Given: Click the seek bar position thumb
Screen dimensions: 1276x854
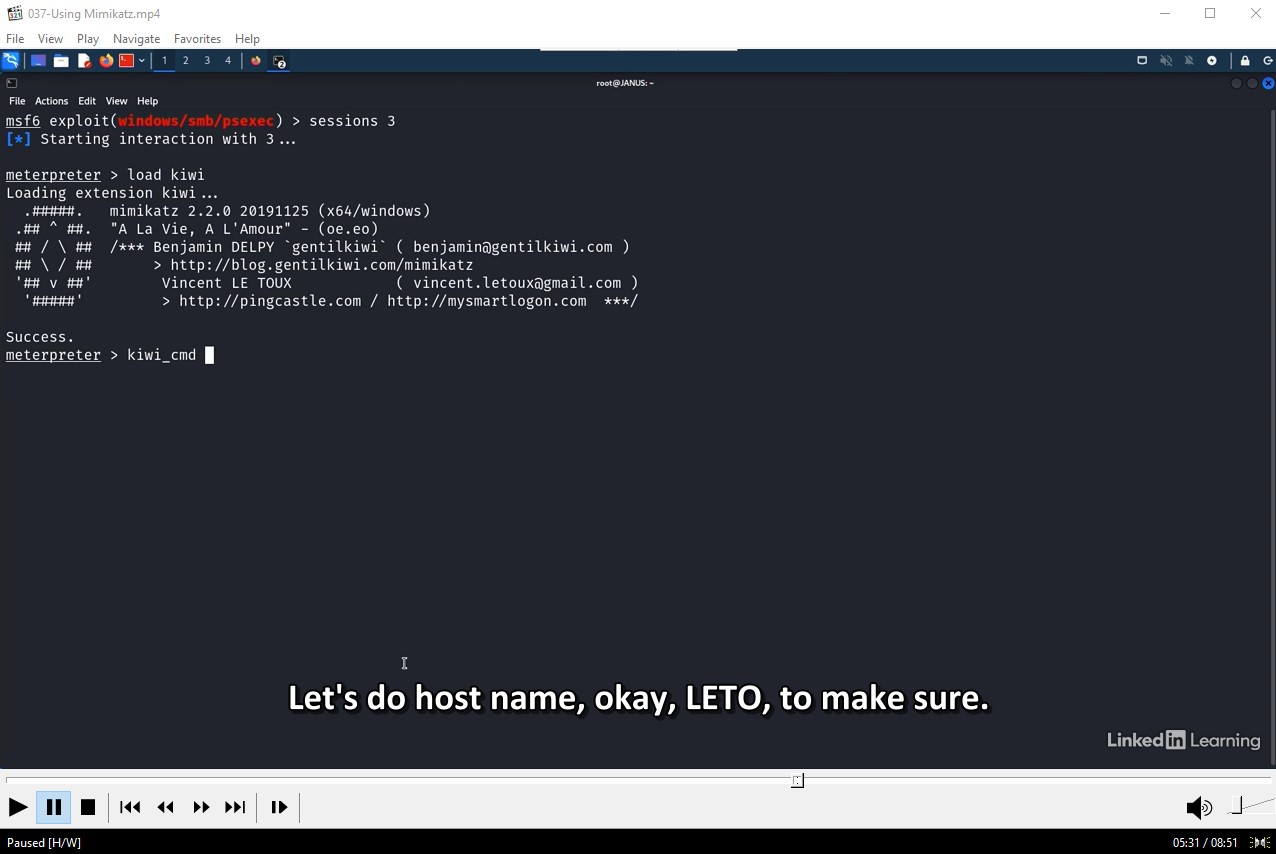Looking at the screenshot, I should point(797,780).
